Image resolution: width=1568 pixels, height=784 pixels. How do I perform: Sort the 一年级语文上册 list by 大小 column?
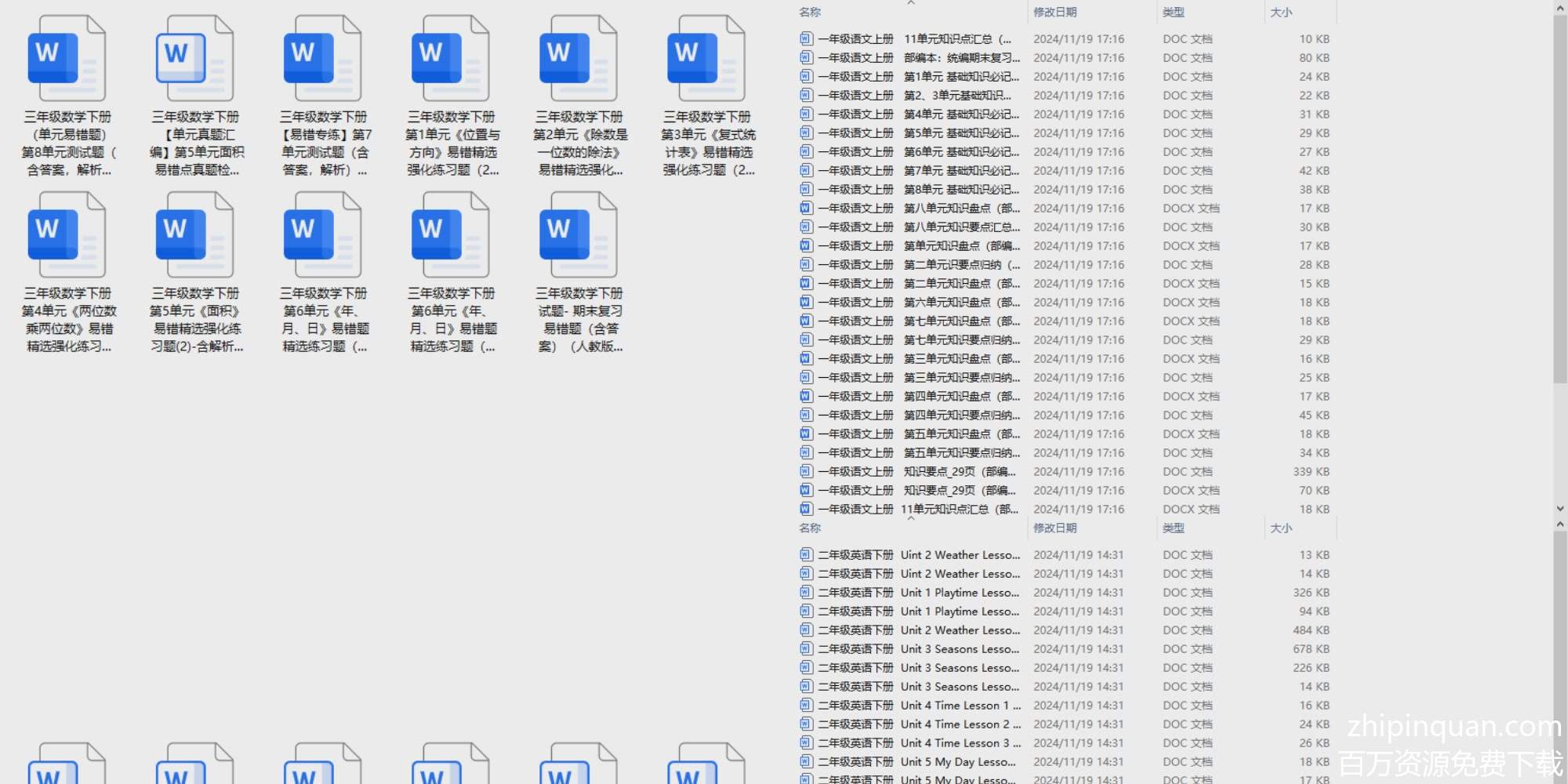click(x=1281, y=12)
